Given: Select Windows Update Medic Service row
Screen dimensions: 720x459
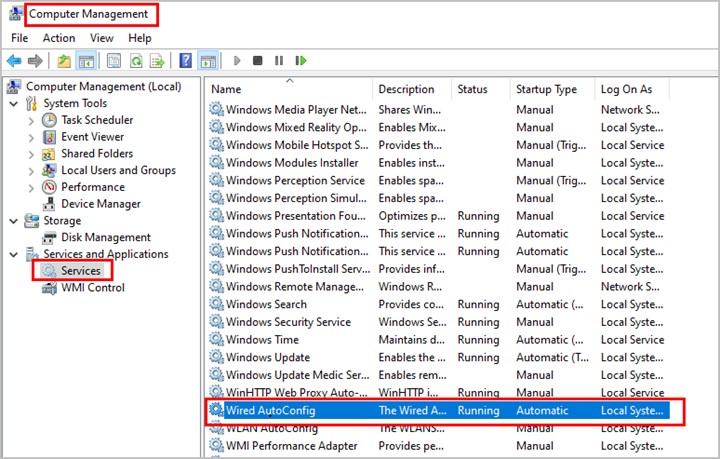Looking at the screenshot, I should click(439, 375).
